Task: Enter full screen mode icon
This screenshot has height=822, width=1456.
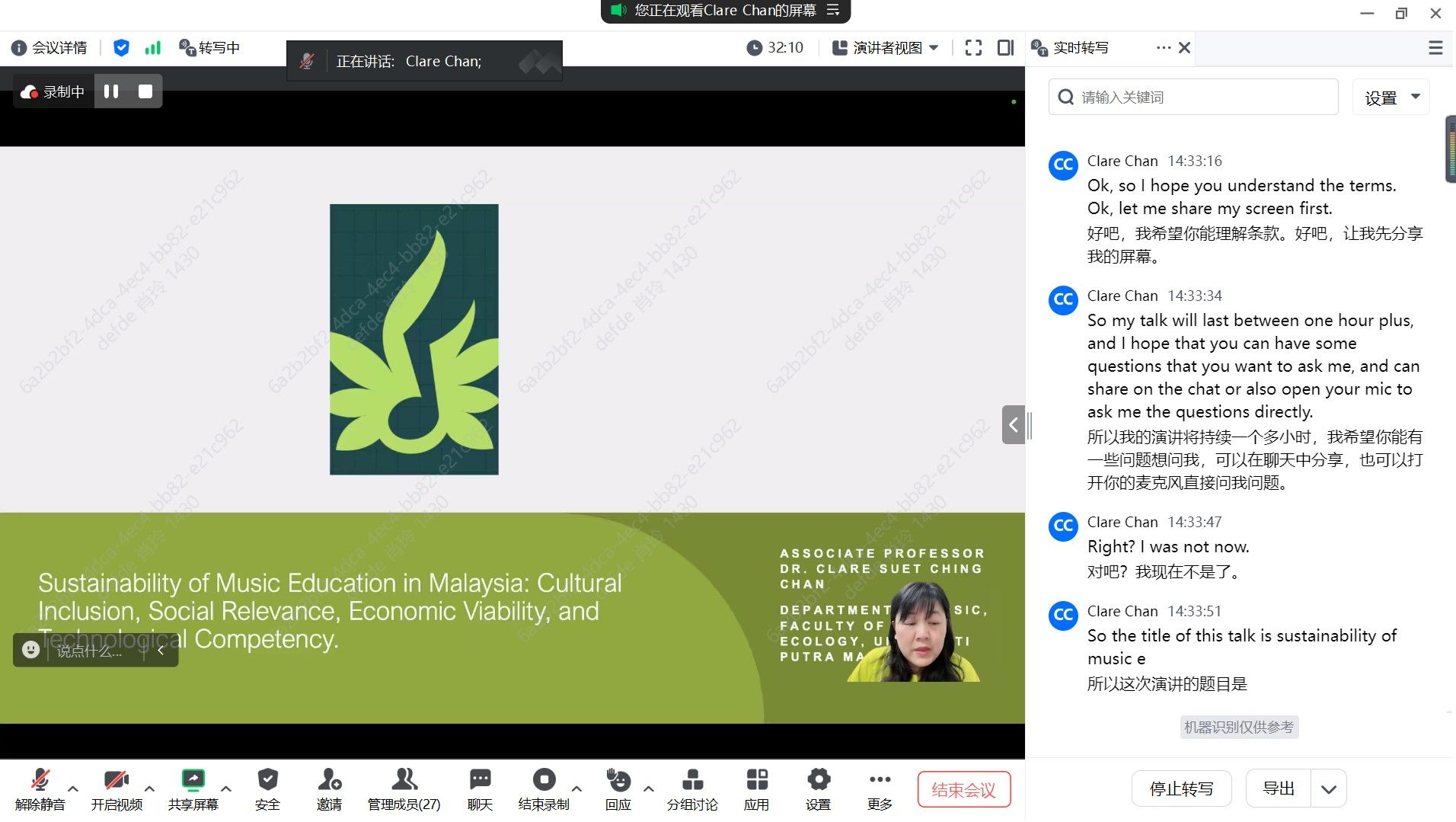Action: pyautogui.click(x=973, y=48)
